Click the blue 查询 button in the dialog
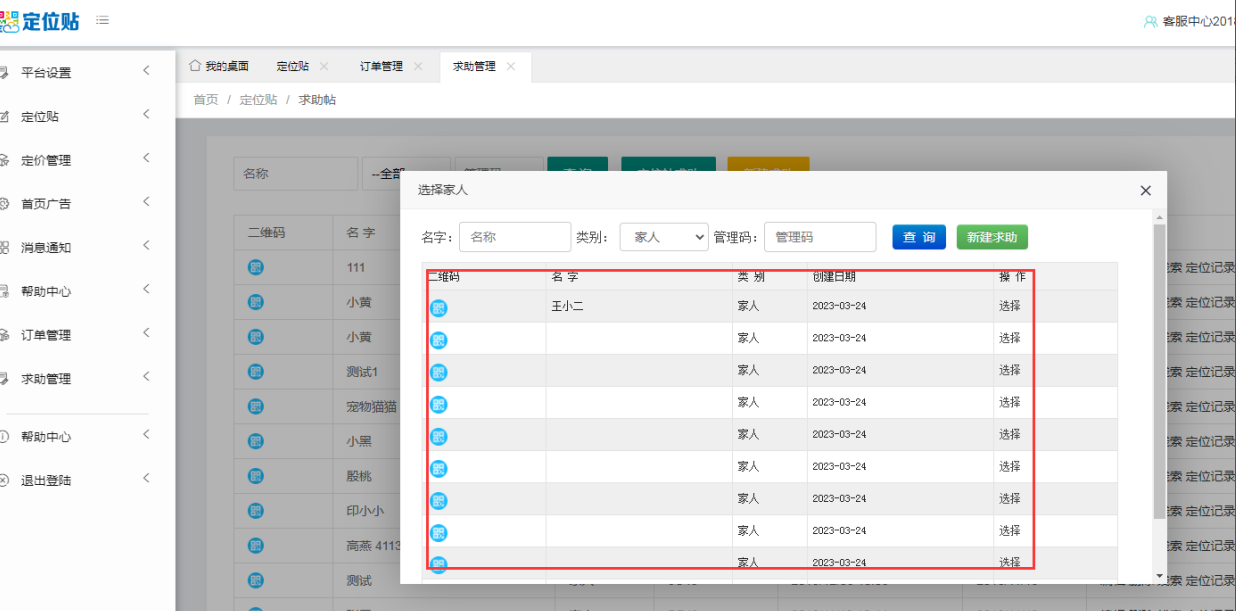The height and width of the screenshot is (611, 1236). pos(918,237)
